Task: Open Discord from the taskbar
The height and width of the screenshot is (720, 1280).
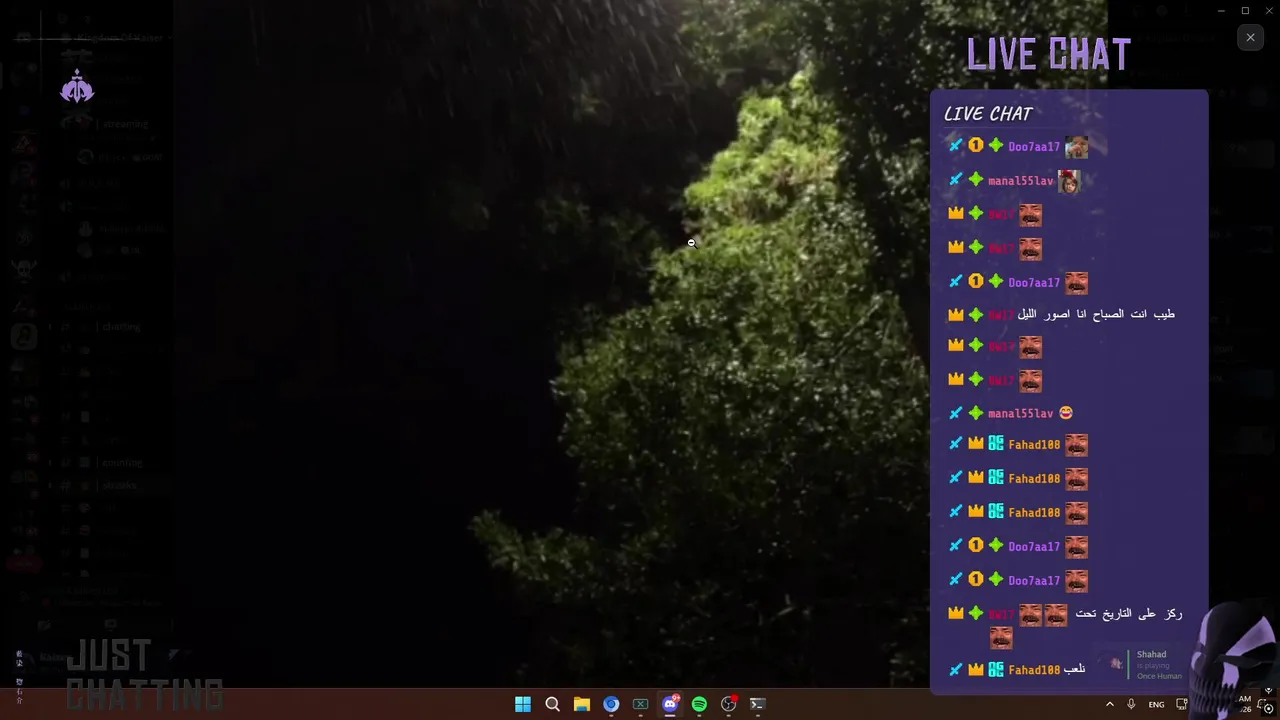Action: tap(670, 704)
